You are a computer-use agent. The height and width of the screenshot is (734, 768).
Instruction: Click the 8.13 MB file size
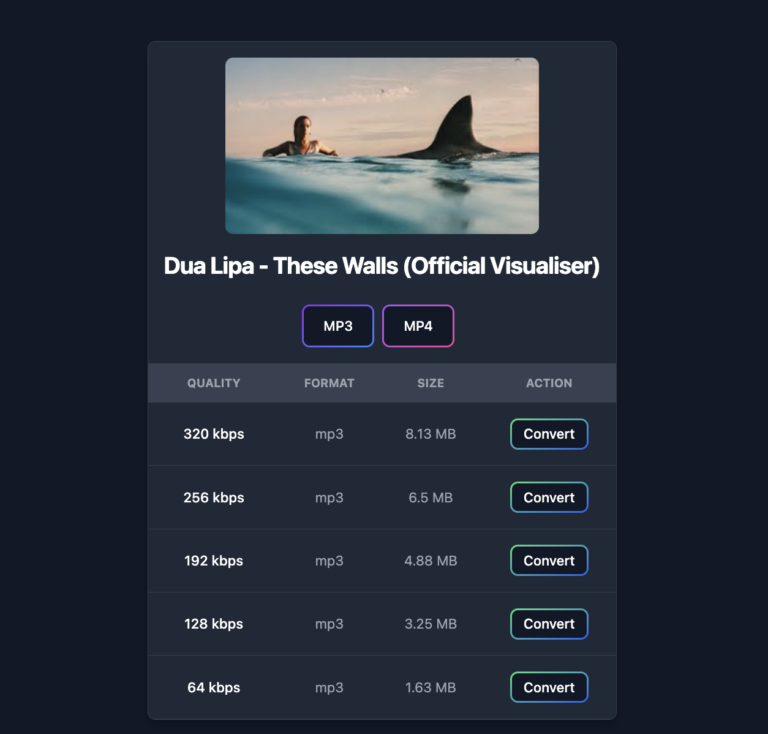point(430,434)
